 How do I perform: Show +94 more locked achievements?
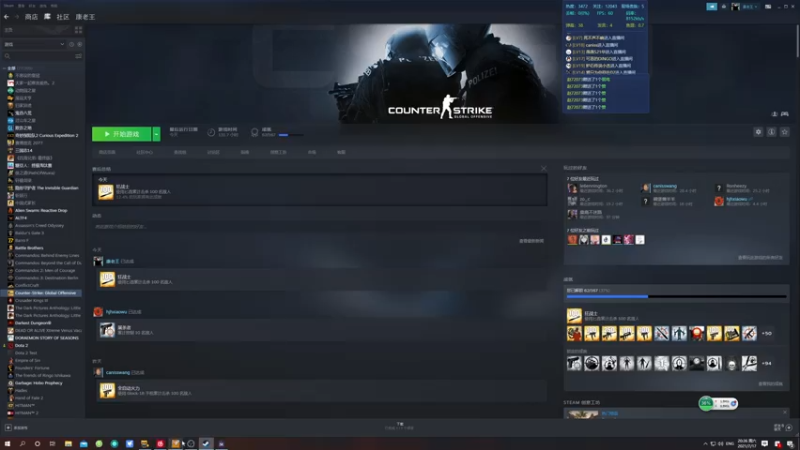(766, 363)
